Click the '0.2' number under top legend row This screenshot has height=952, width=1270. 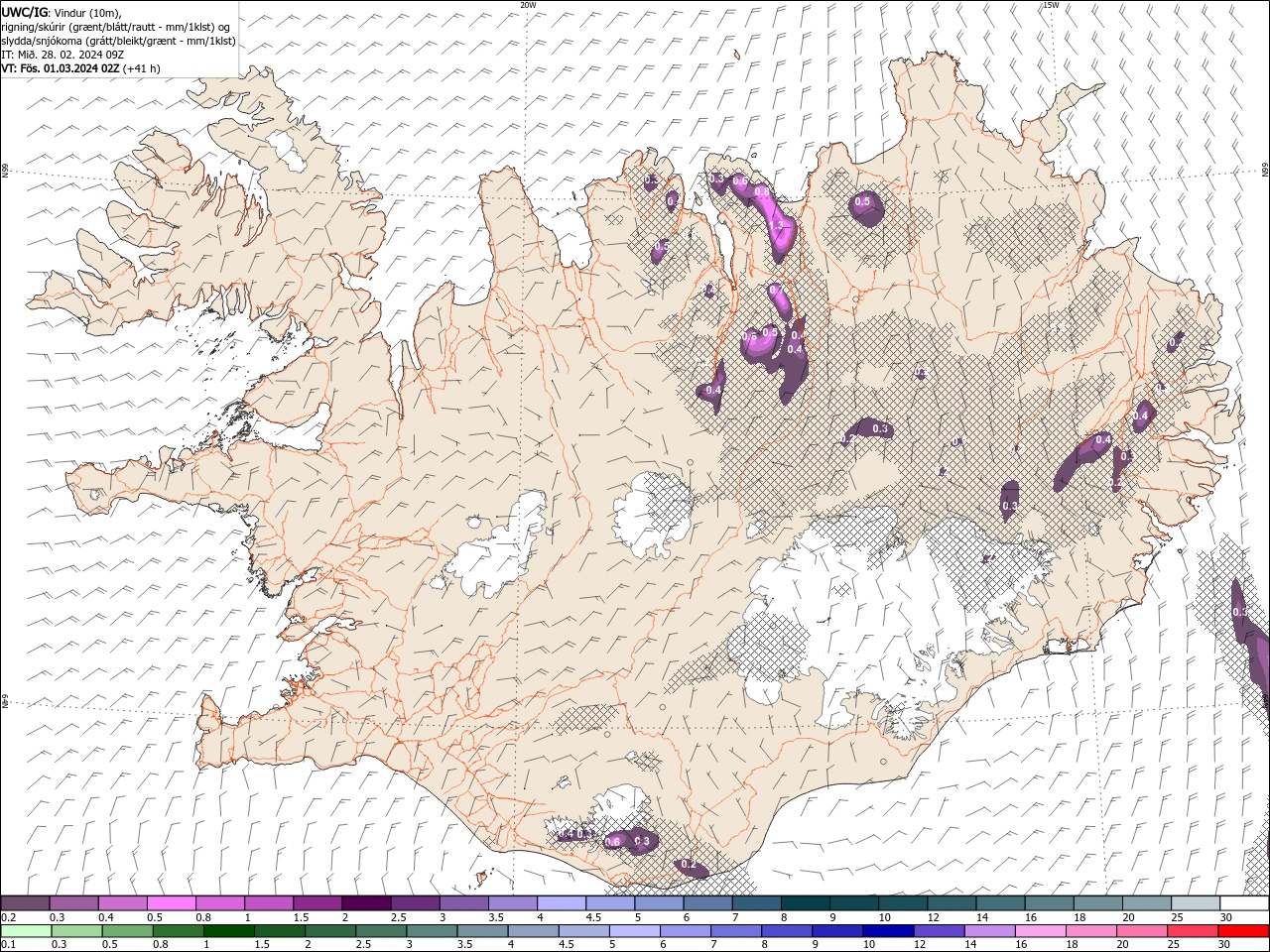tap(9, 917)
